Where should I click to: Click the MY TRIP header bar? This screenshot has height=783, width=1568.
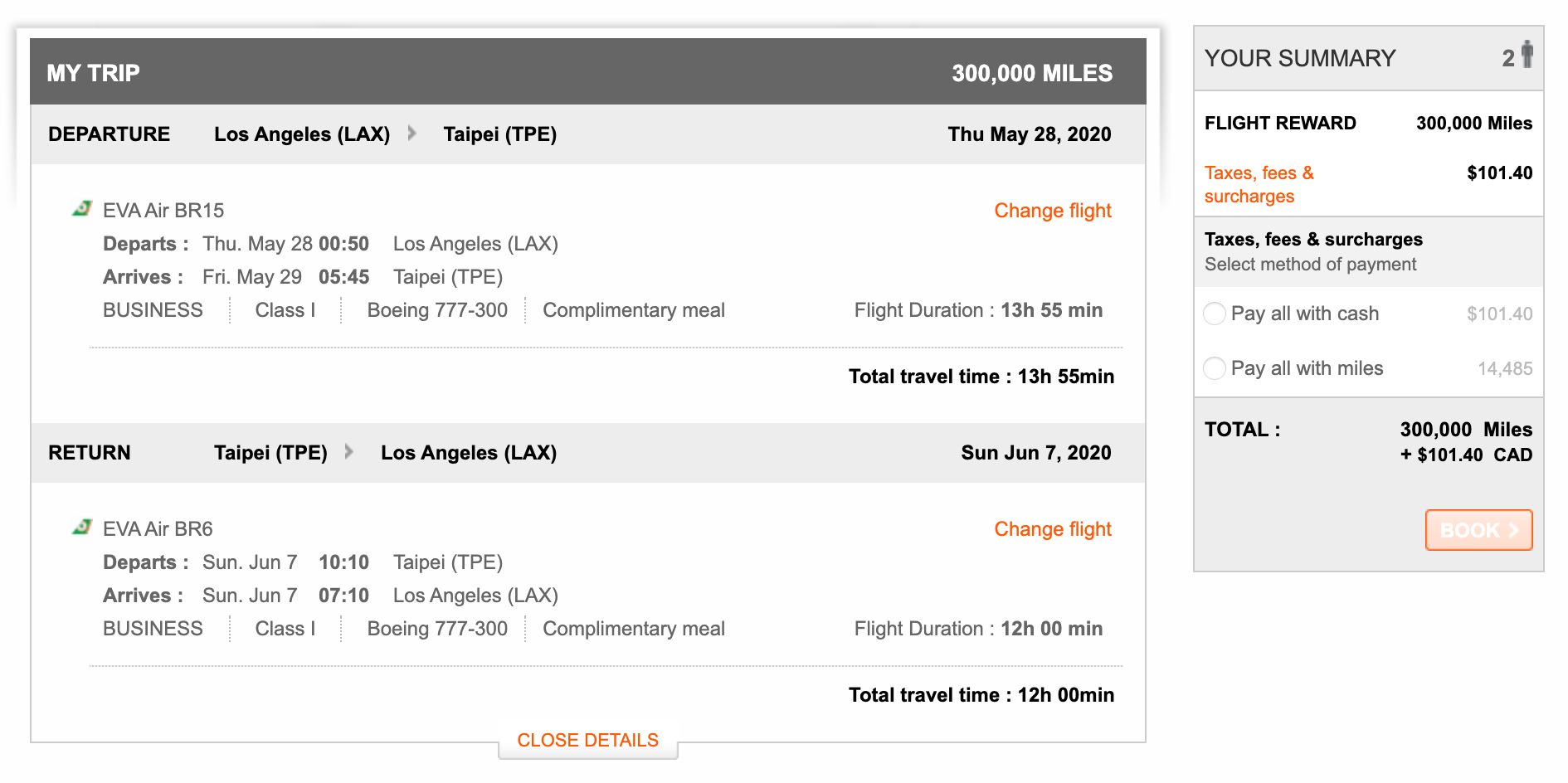93,73
